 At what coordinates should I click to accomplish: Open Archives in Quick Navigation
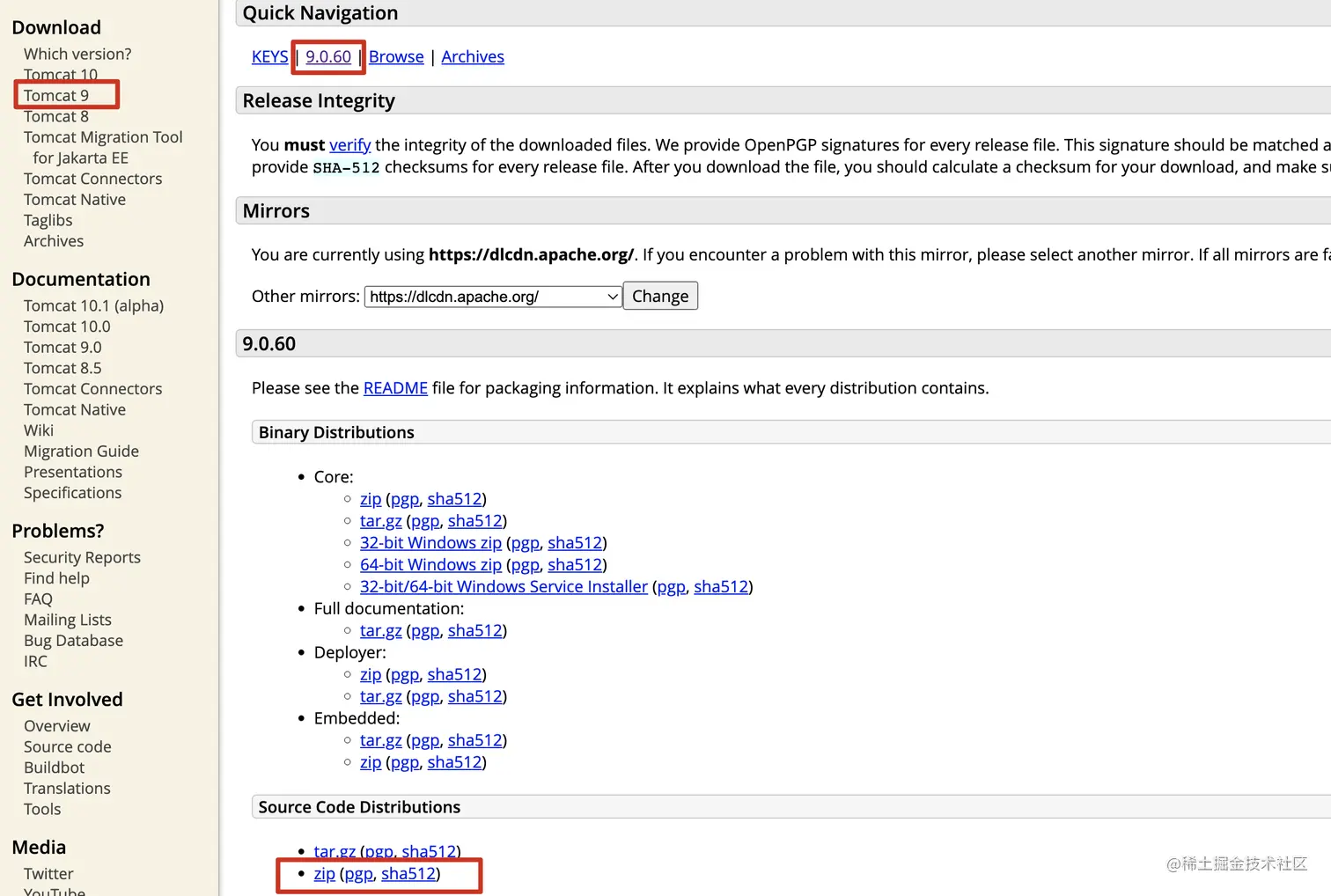[x=473, y=56]
